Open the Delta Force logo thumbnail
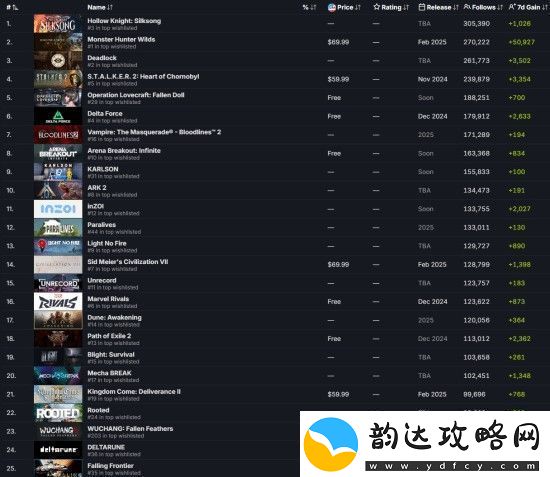The width and height of the screenshot is (550, 477). point(58,116)
